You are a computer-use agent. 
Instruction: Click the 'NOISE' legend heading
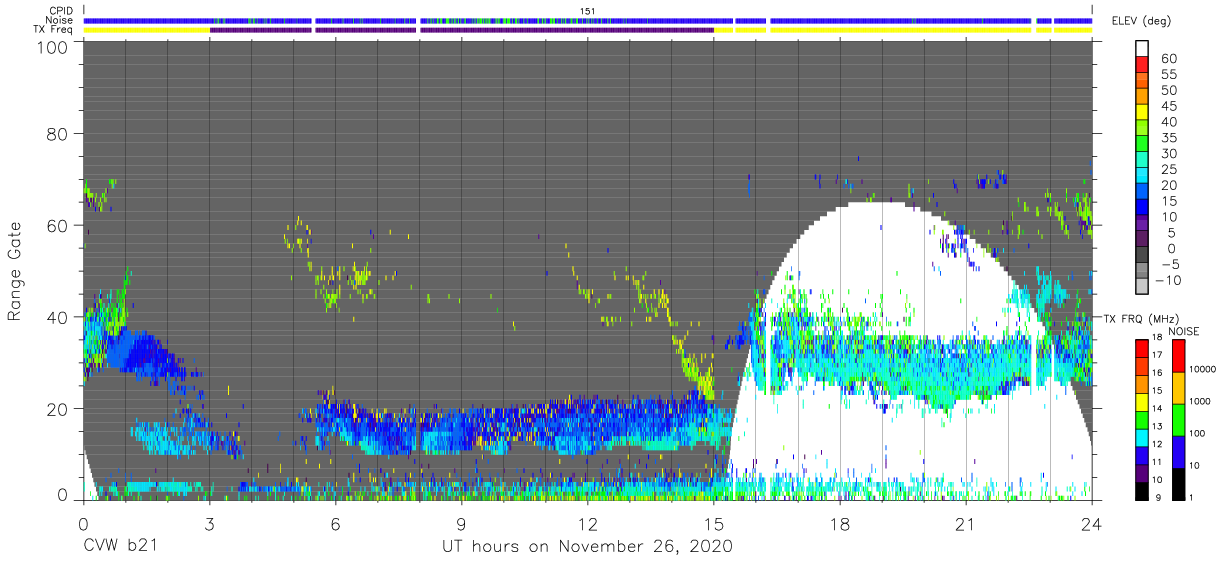point(1184,331)
